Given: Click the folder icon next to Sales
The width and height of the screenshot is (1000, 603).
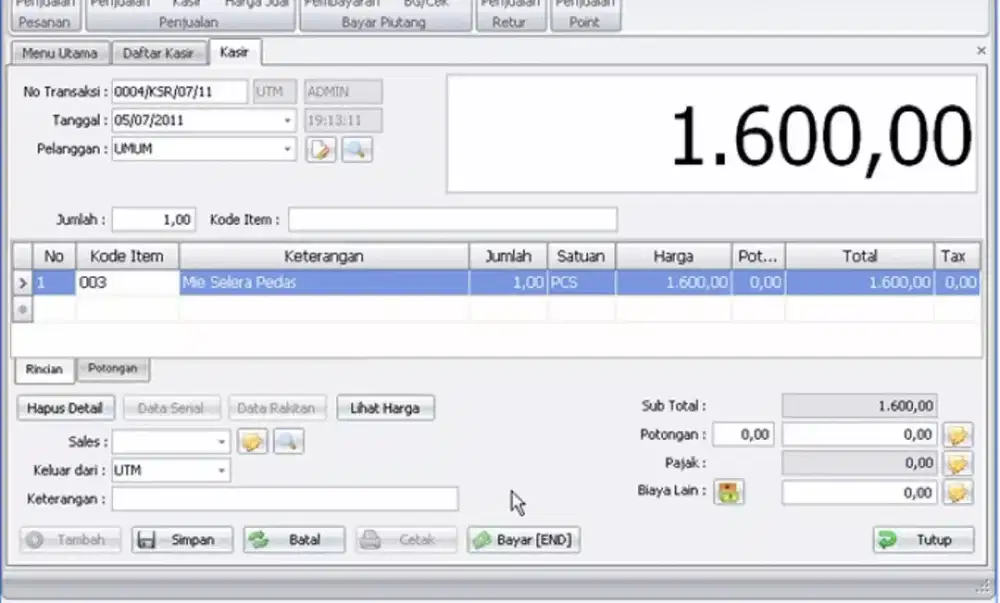Looking at the screenshot, I should (x=253, y=441).
